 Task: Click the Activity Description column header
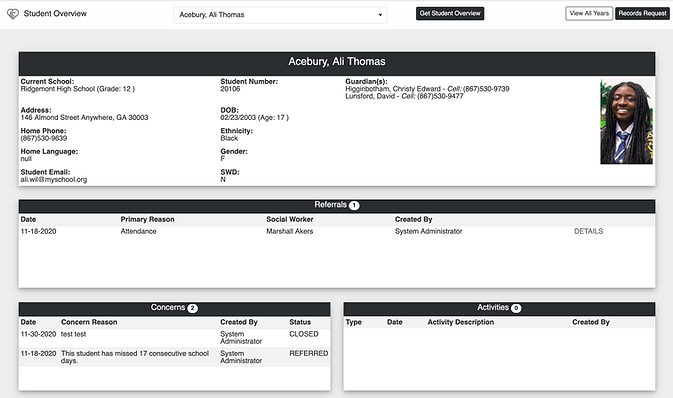(x=461, y=322)
